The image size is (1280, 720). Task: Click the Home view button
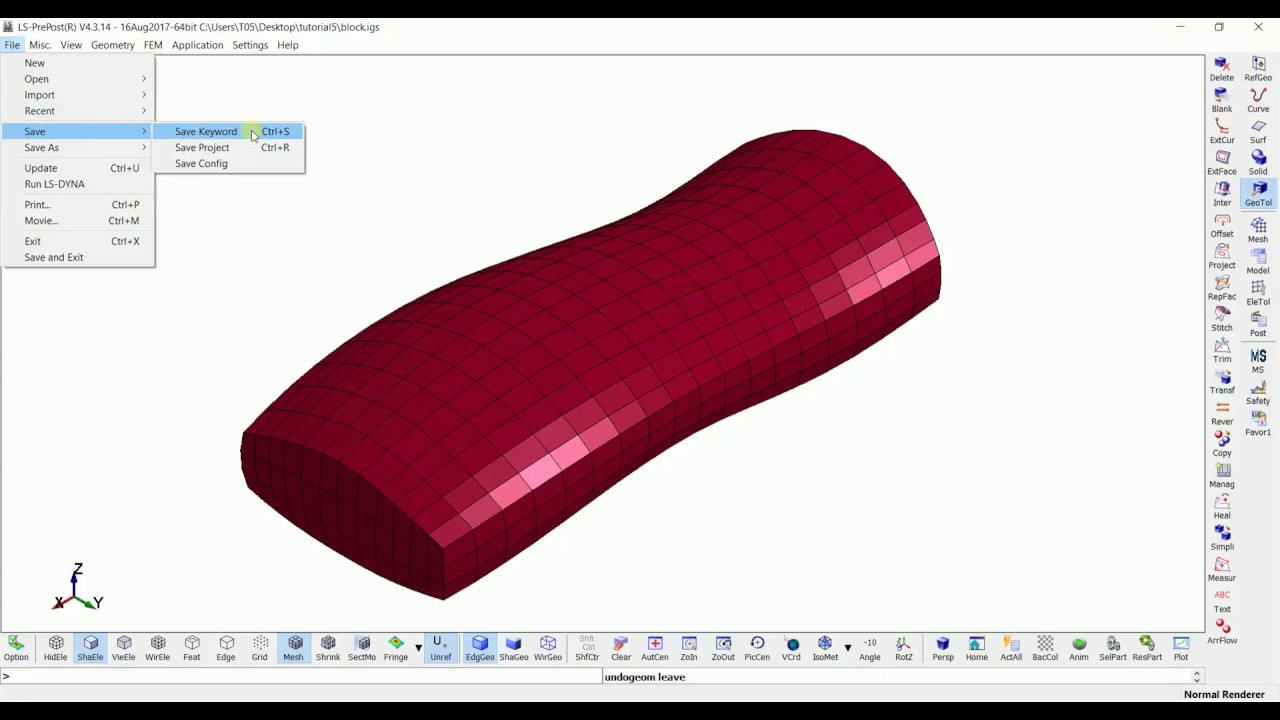pos(977,648)
